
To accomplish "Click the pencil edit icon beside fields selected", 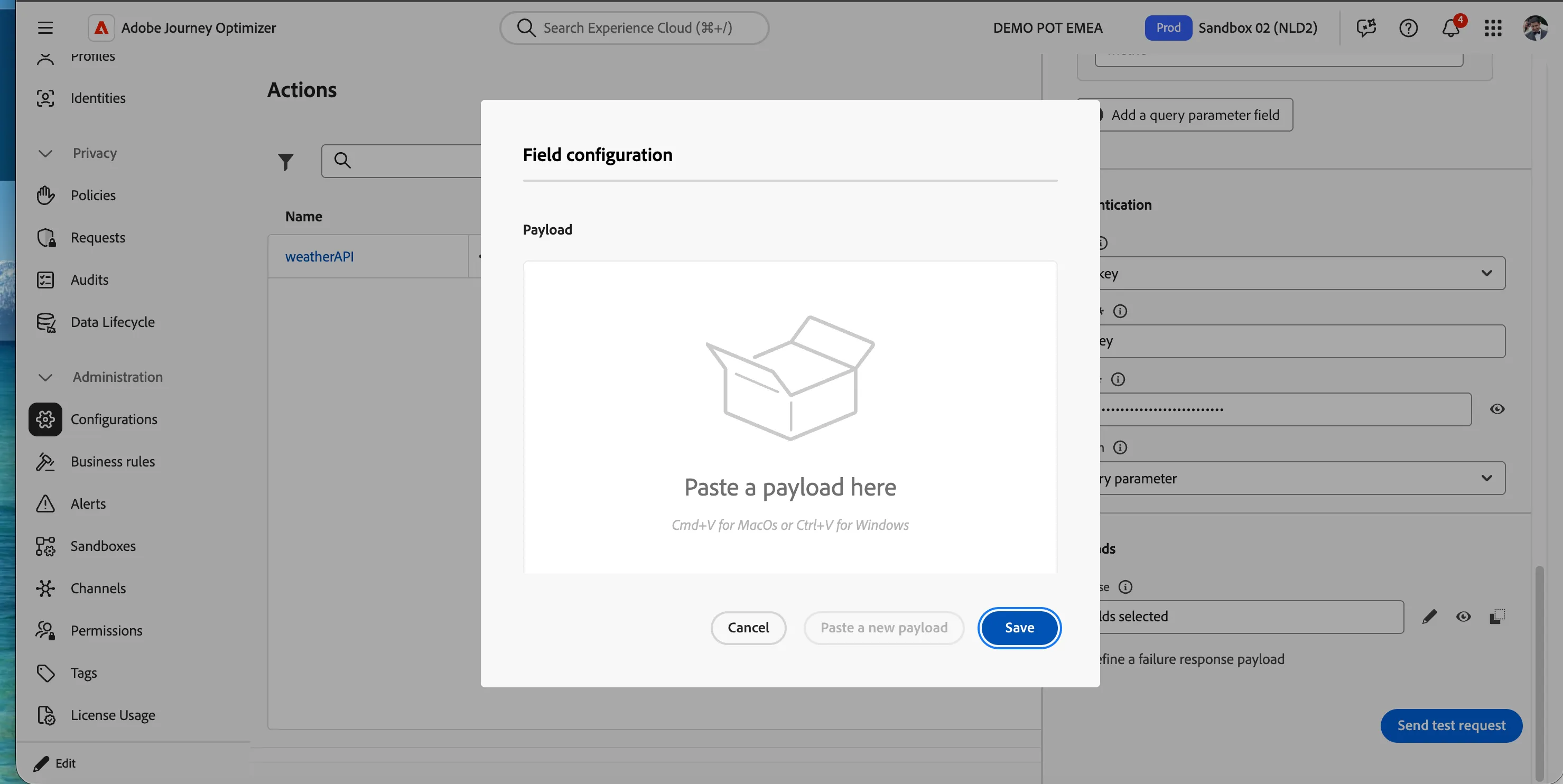I will 1429,617.
